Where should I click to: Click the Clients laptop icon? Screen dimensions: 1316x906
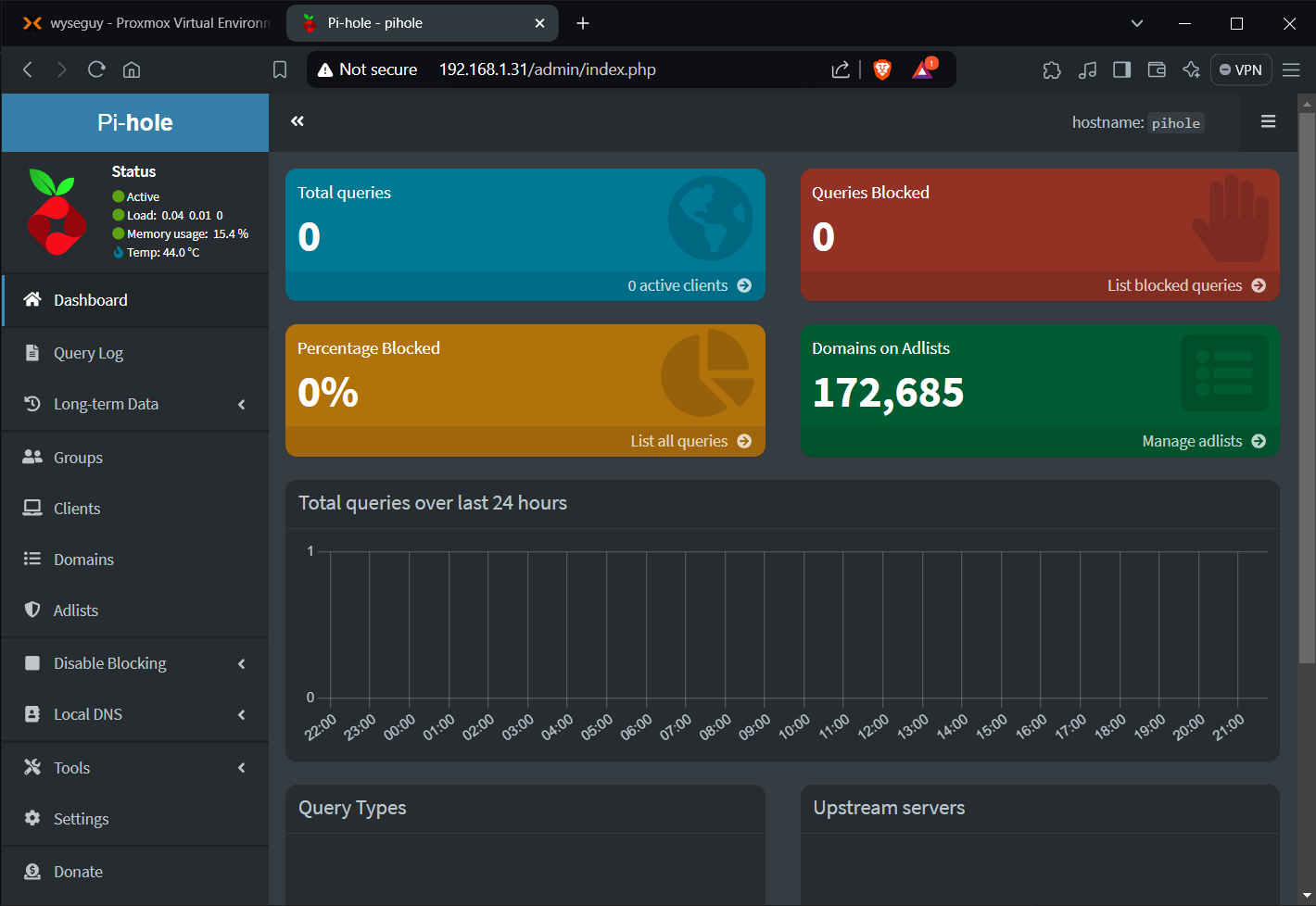point(32,508)
